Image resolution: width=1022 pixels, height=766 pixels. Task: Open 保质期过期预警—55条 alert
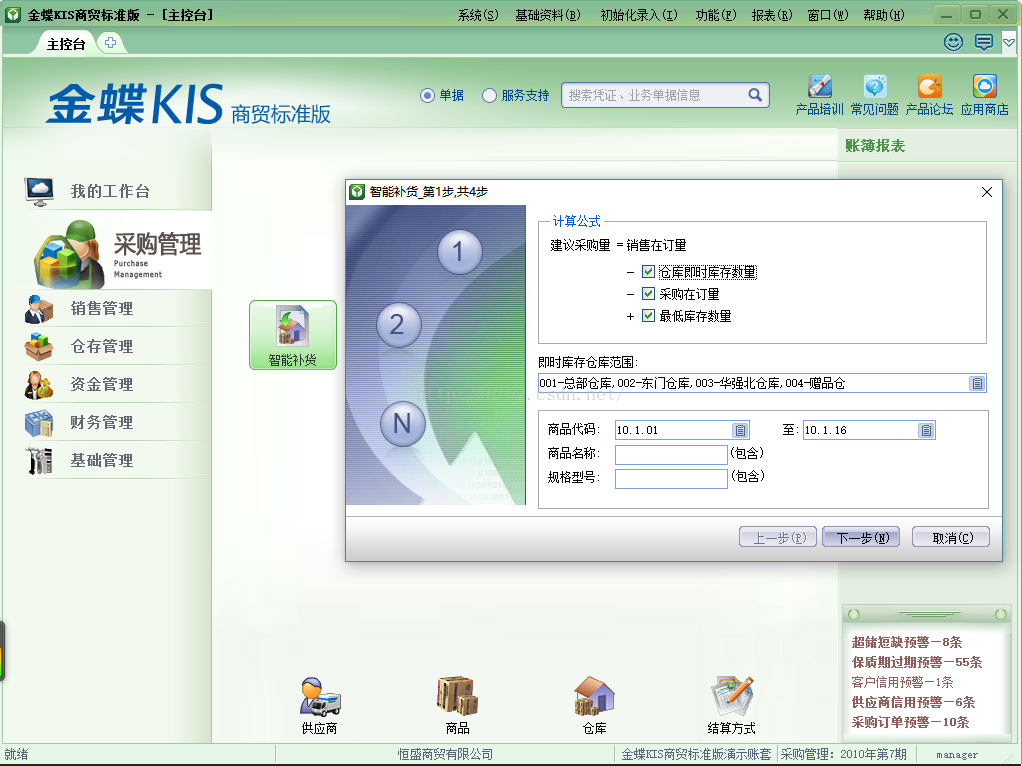click(x=916, y=662)
